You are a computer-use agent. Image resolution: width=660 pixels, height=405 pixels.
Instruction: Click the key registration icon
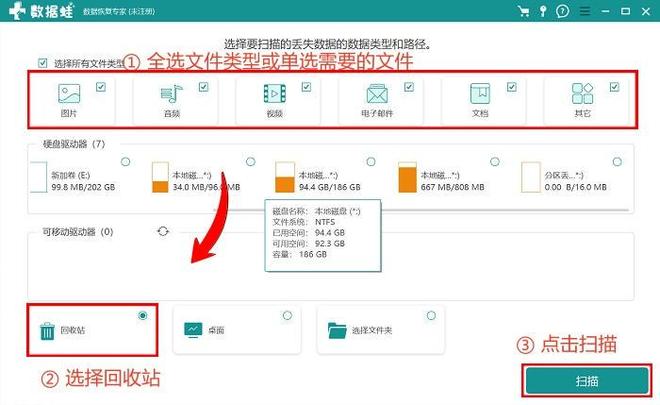tap(543, 11)
